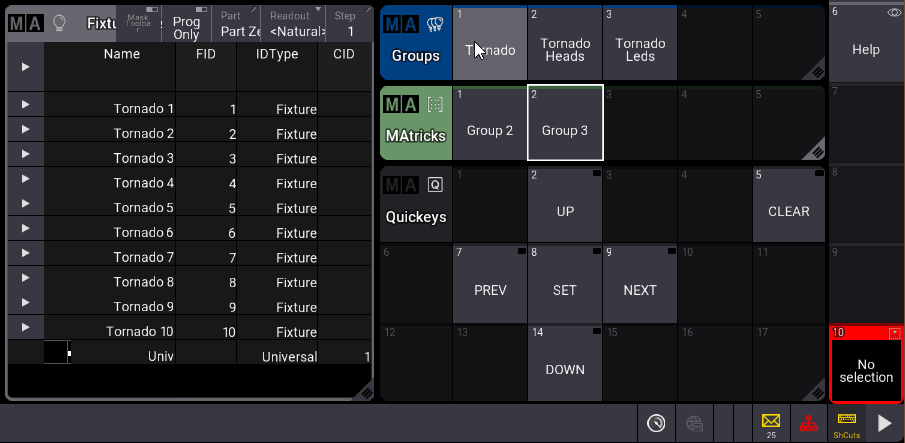Toggle the Prog Only option

[x=187, y=25]
